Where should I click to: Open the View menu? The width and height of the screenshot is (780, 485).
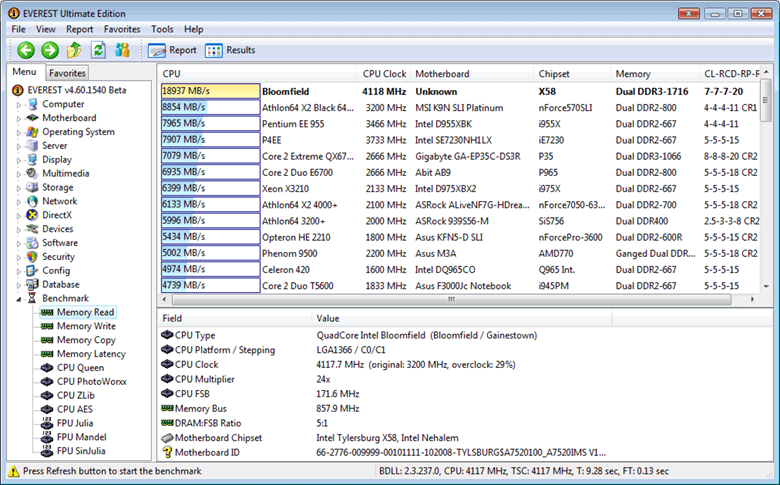tap(45, 29)
